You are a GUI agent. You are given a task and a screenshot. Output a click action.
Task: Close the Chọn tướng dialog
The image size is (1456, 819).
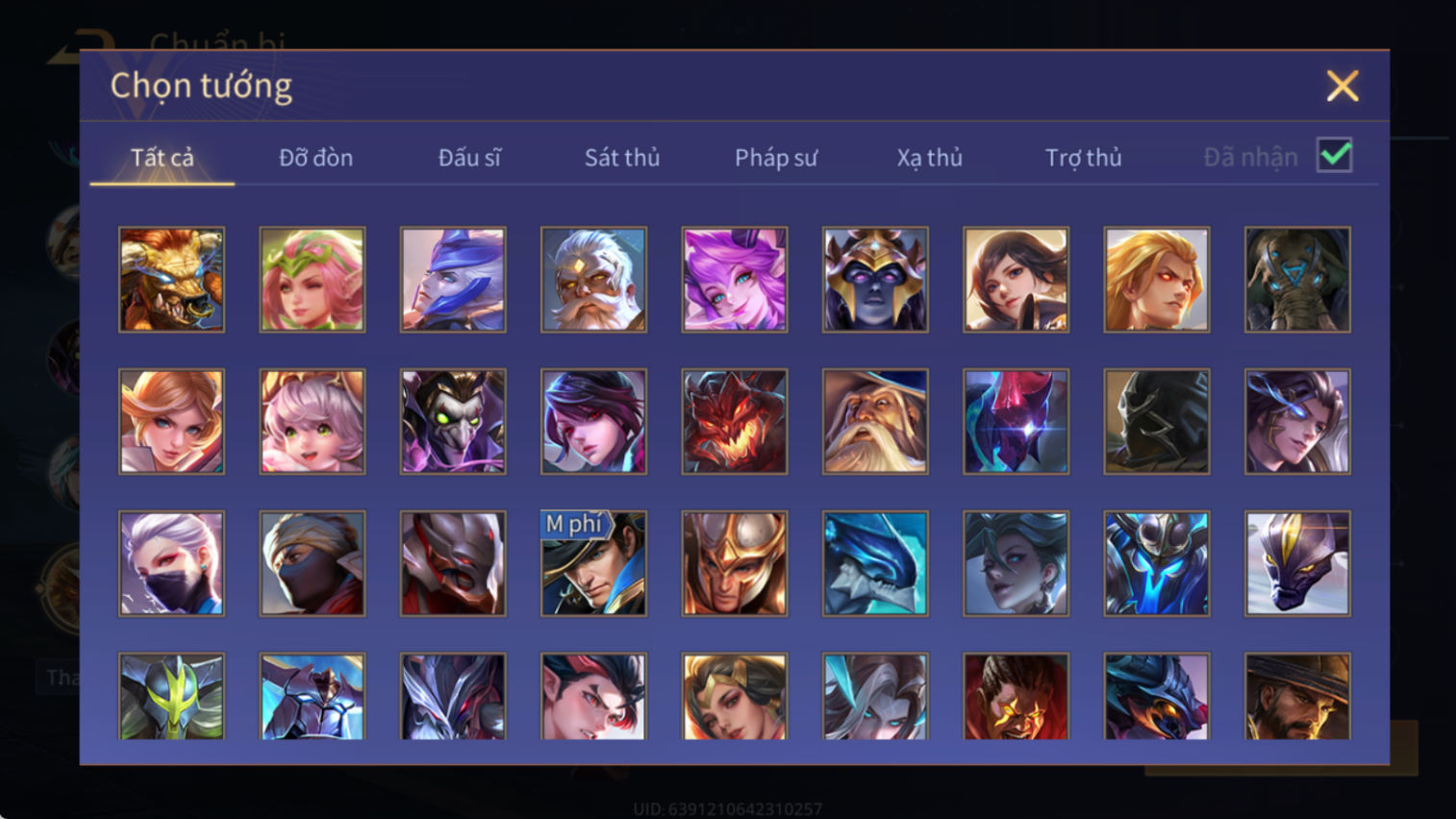click(x=1343, y=86)
